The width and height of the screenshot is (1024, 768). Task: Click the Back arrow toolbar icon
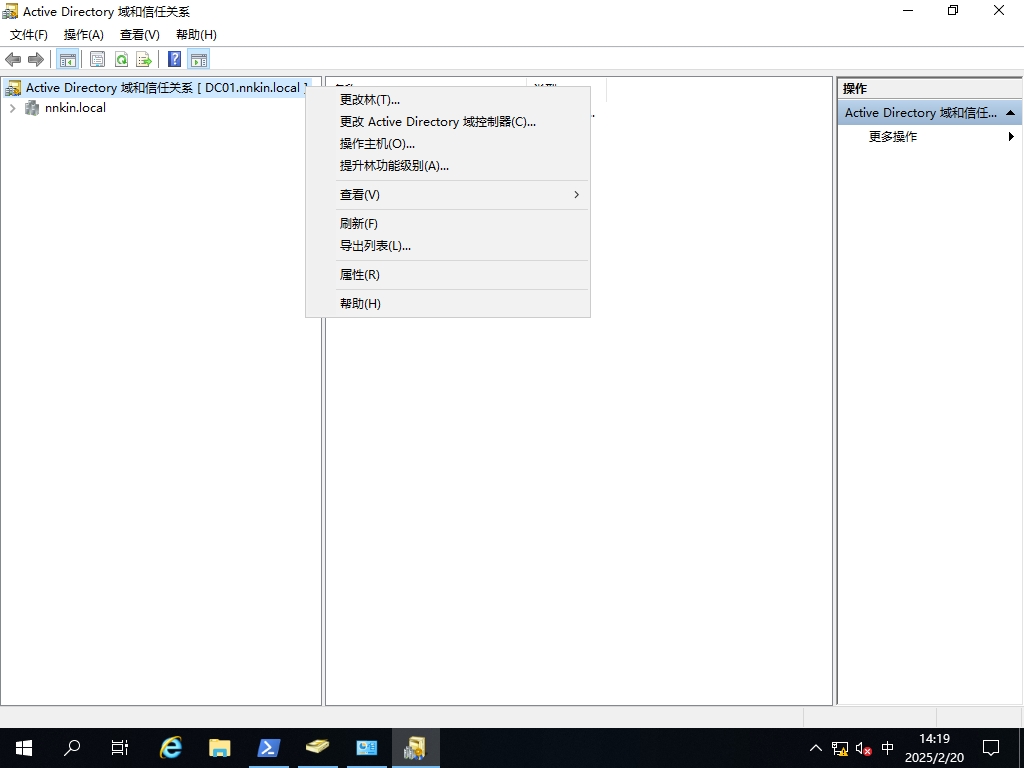pyautogui.click(x=13, y=59)
